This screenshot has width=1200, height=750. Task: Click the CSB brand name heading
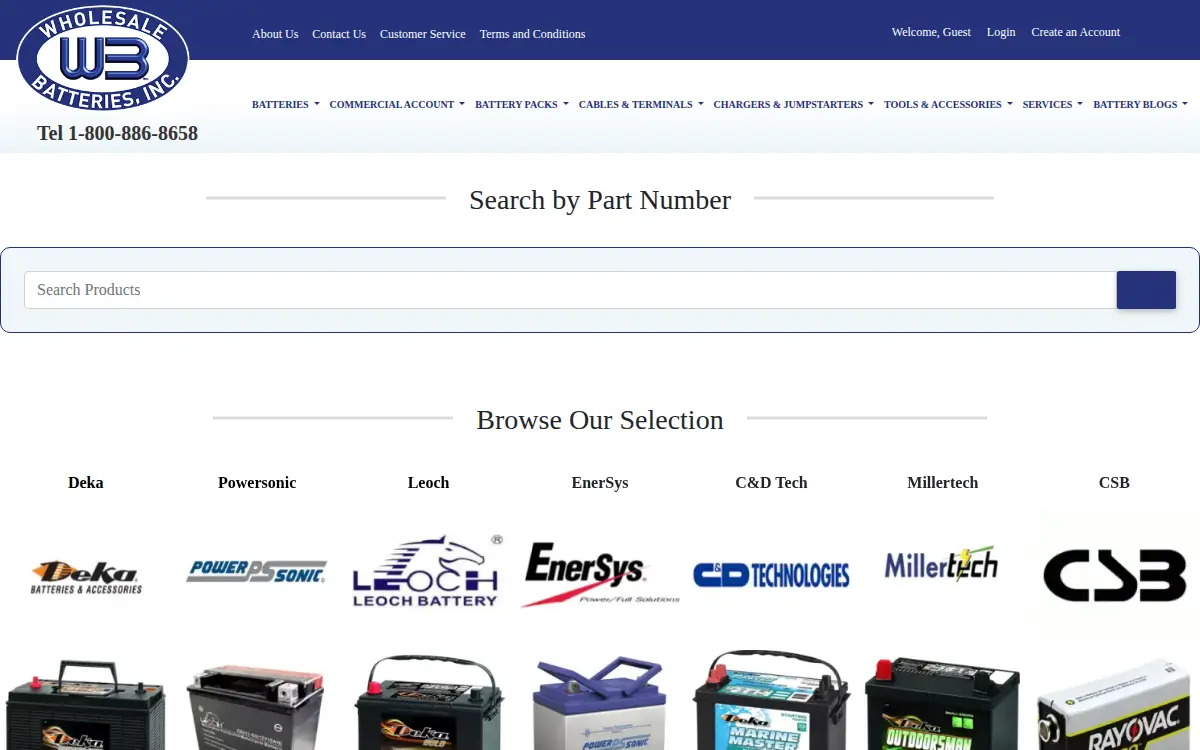[1114, 483]
